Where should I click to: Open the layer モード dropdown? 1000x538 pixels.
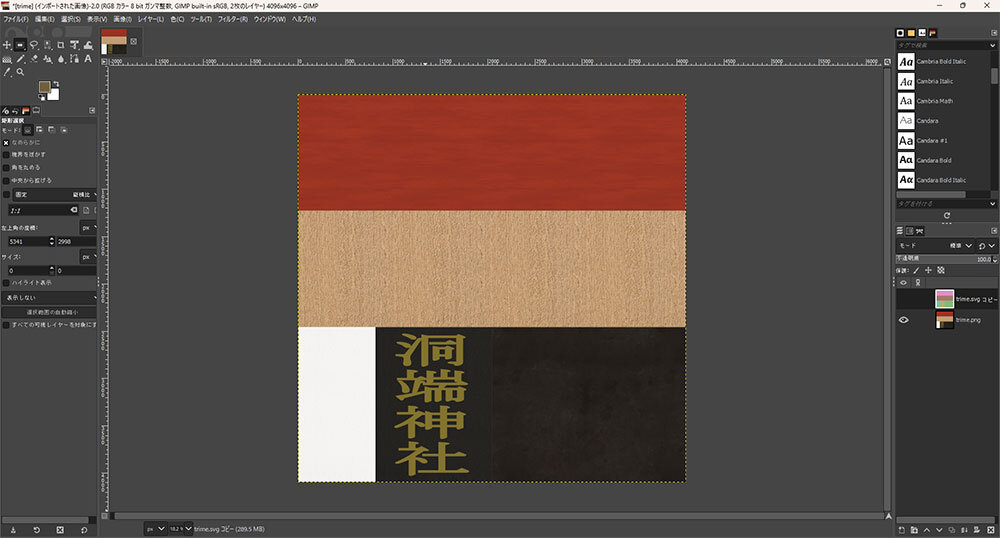tap(934, 246)
